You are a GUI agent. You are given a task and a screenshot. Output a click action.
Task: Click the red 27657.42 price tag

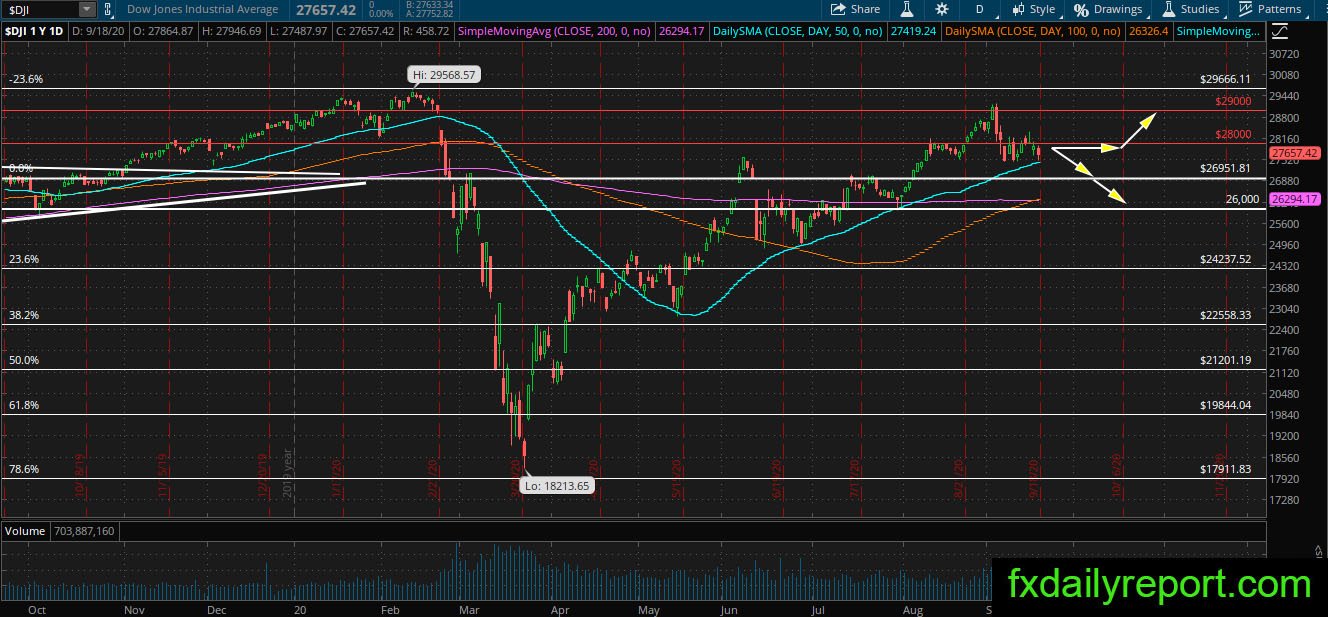pyautogui.click(x=1295, y=153)
